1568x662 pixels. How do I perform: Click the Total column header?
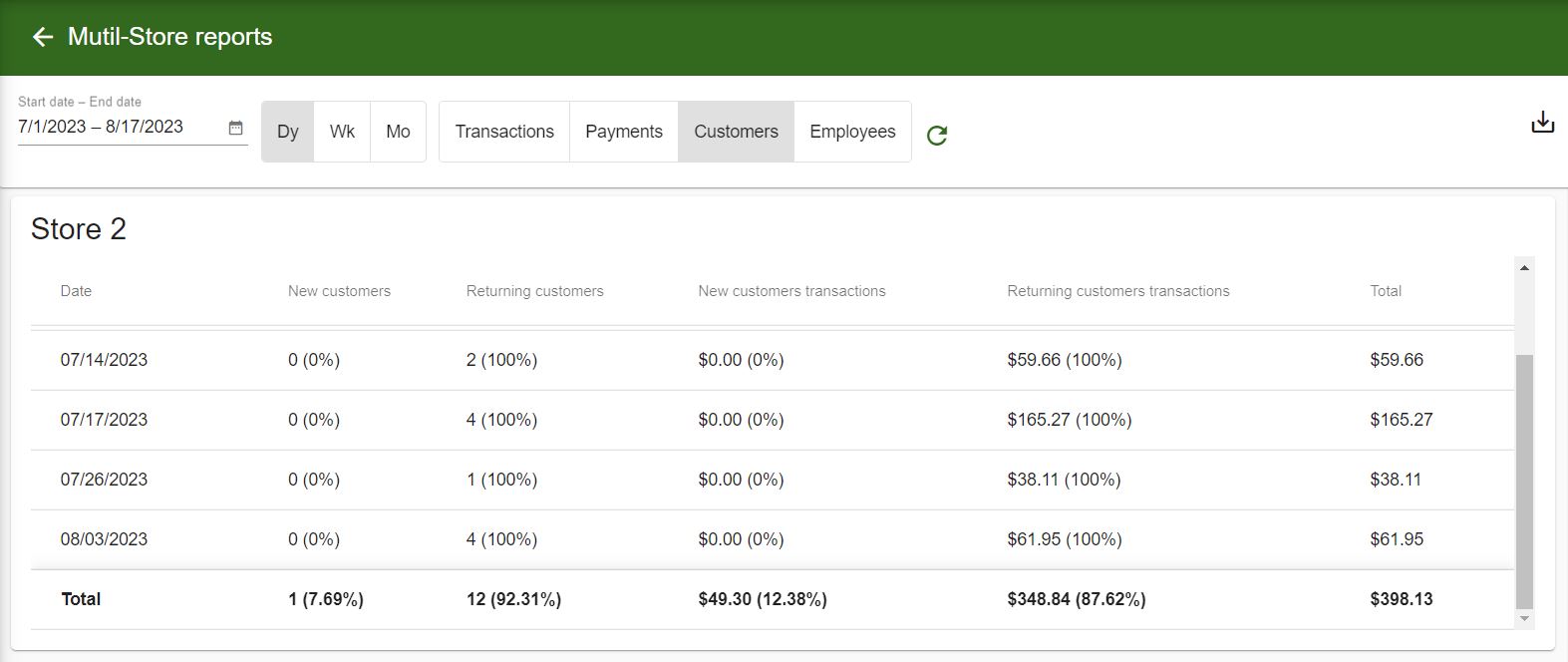pos(1386,291)
